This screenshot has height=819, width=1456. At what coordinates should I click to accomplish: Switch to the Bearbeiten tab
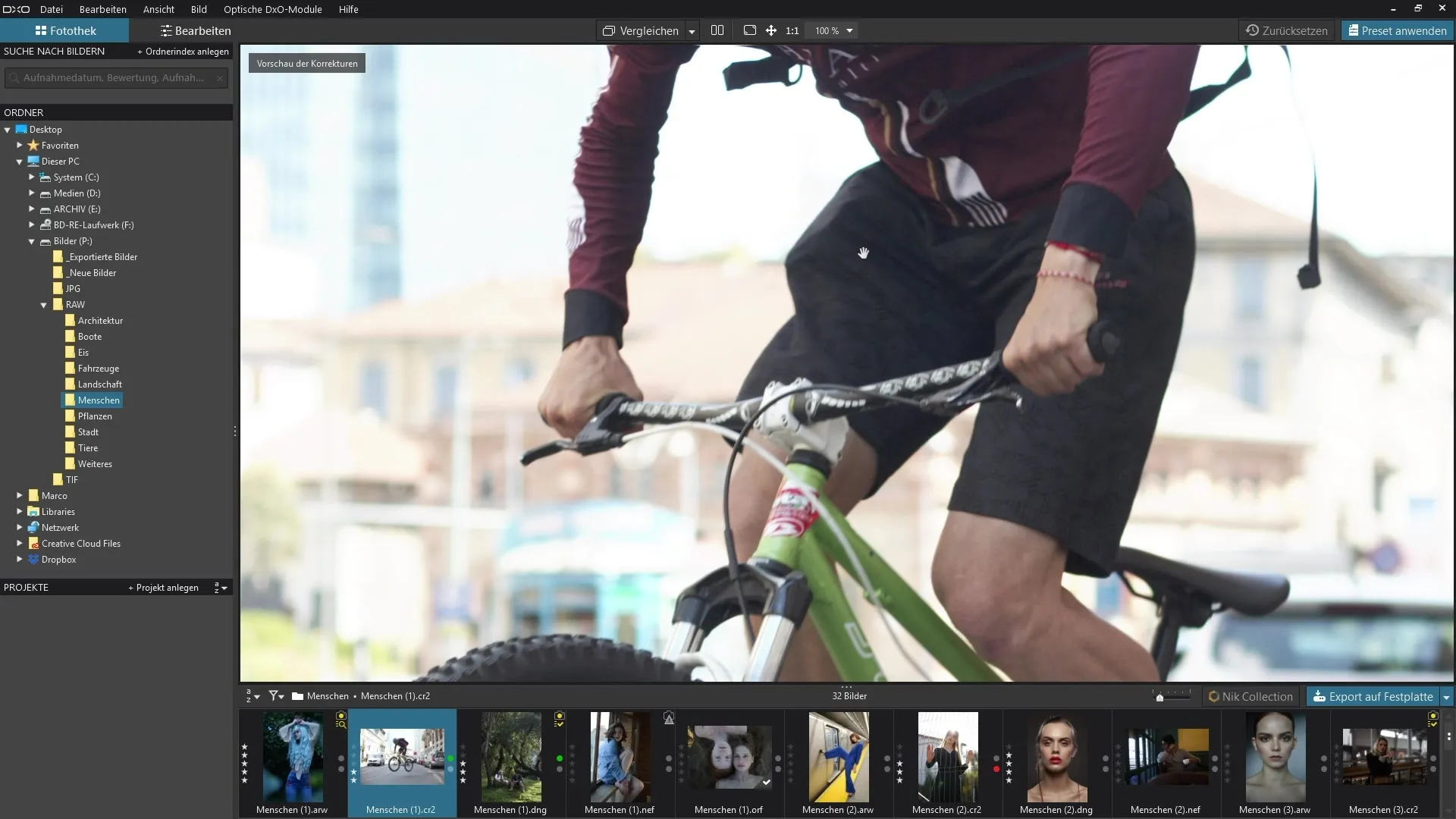coord(196,31)
